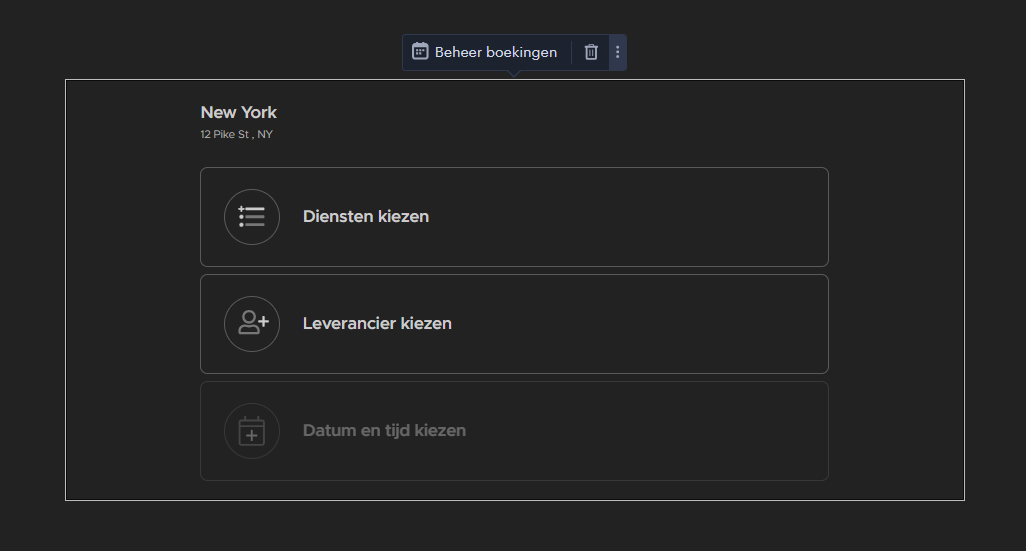Click the calendar icon in the block toolbar

pos(420,52)
